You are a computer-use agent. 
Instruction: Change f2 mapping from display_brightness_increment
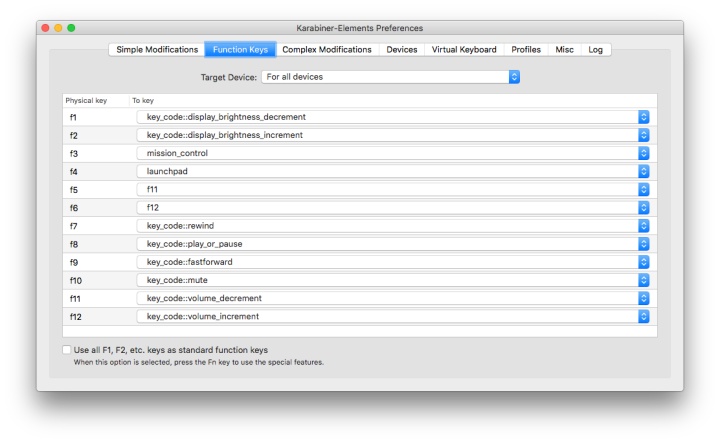(393, 135)
